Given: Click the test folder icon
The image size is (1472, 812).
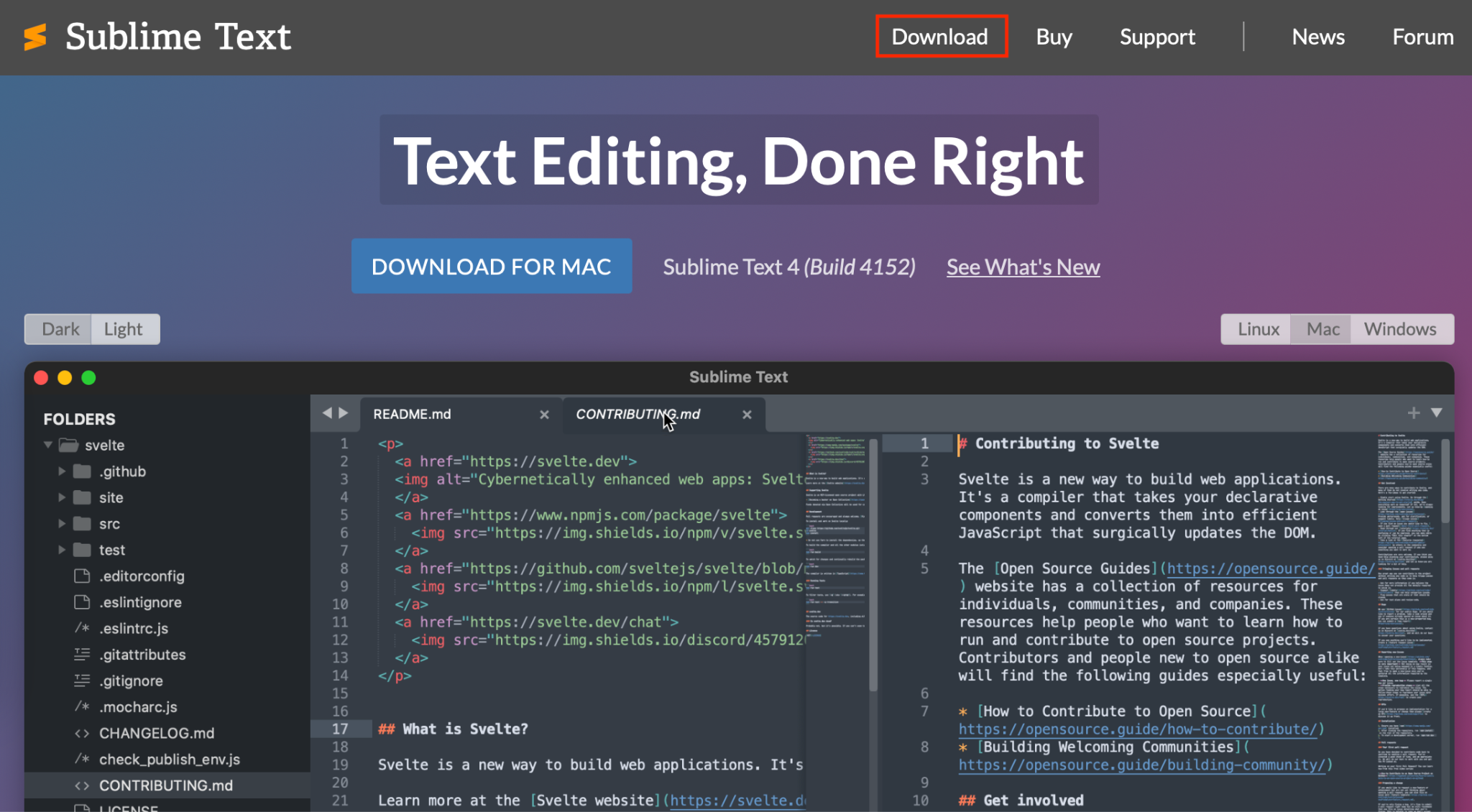Looking at the screenshot, I should pyautogui.click(x=83, y=550).
